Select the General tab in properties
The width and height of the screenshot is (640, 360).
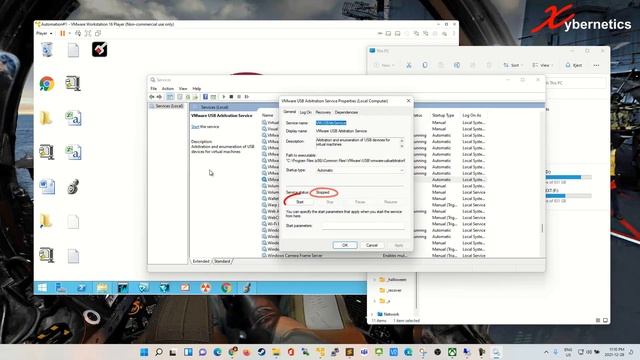point(289,112)
